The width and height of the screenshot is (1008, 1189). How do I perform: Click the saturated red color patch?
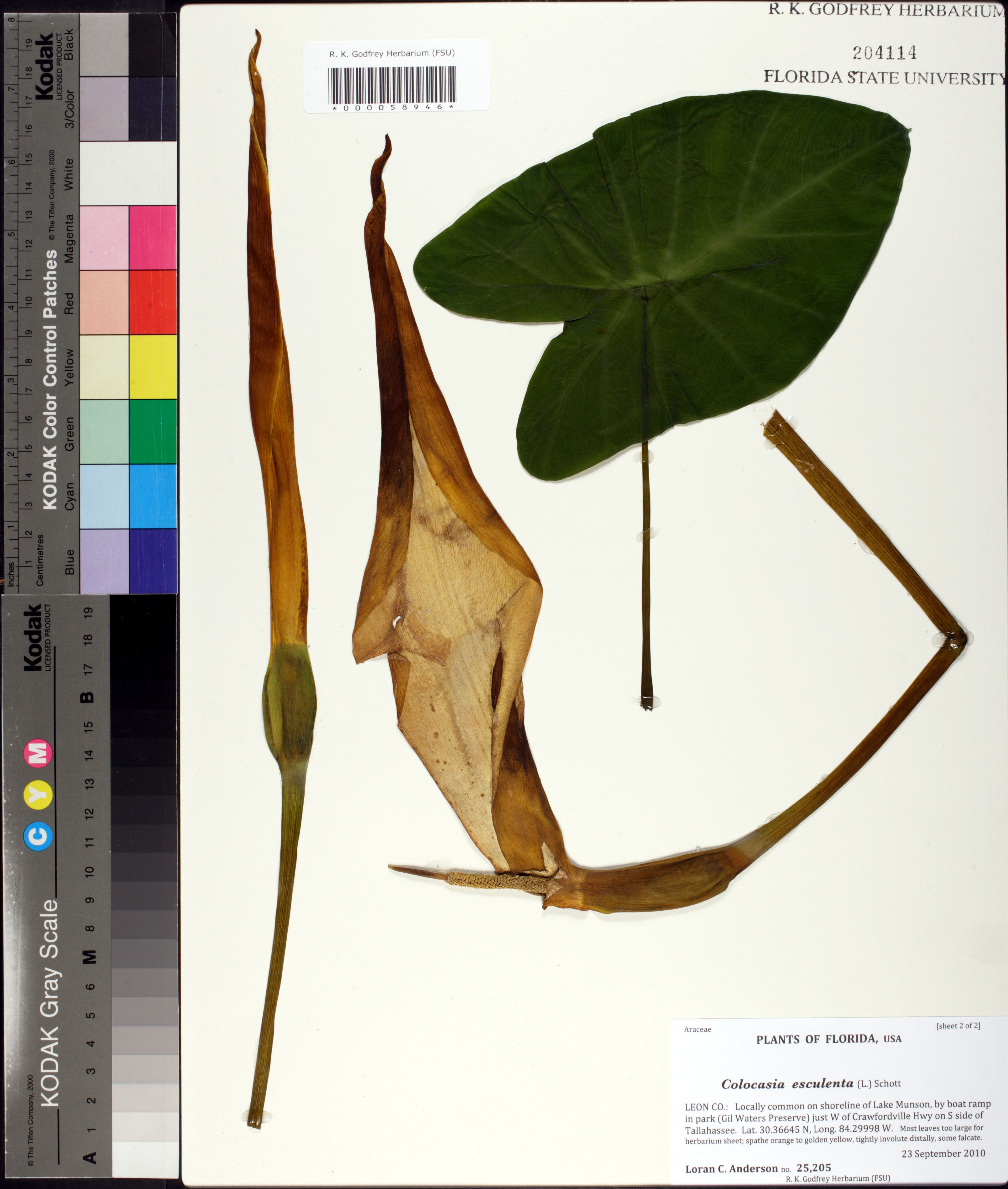(153, 302)
